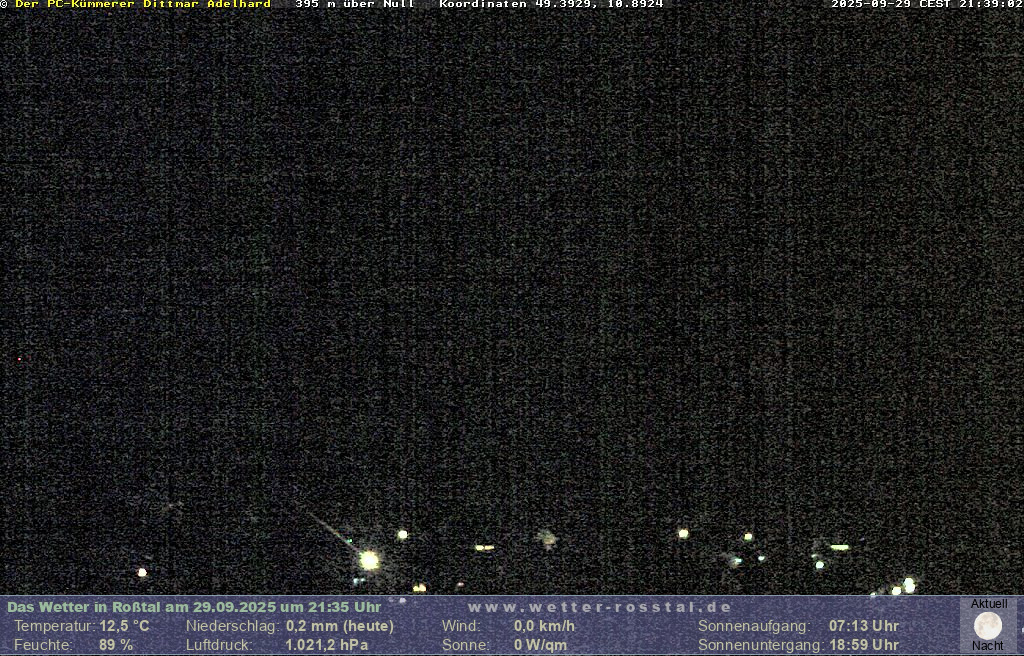Click the Koordinaten 49.3929, 10.8924 text
The height and width of the screenshot is (656, 1024).
pos(551,4)
